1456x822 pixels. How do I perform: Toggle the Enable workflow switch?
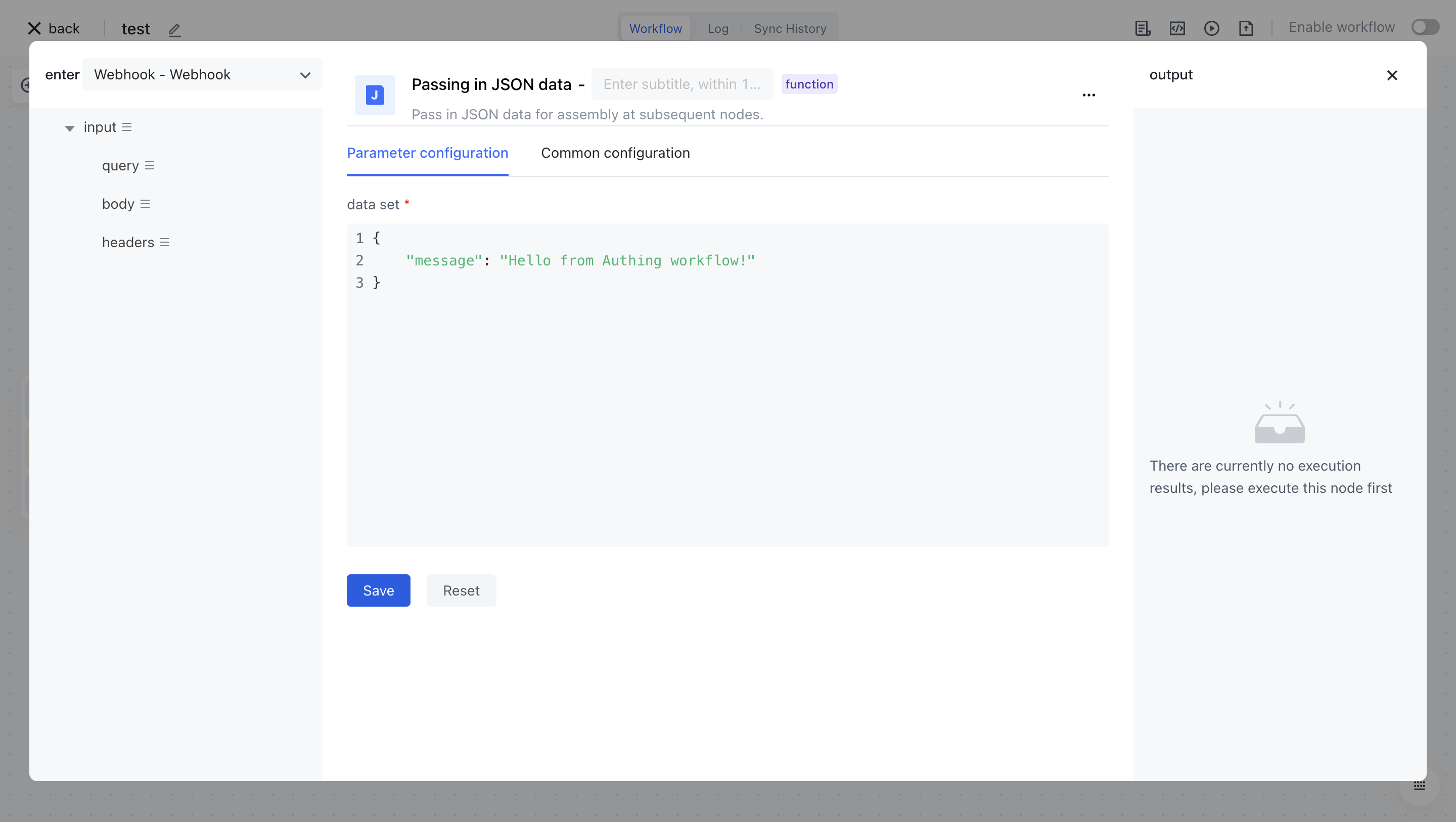1424,27
